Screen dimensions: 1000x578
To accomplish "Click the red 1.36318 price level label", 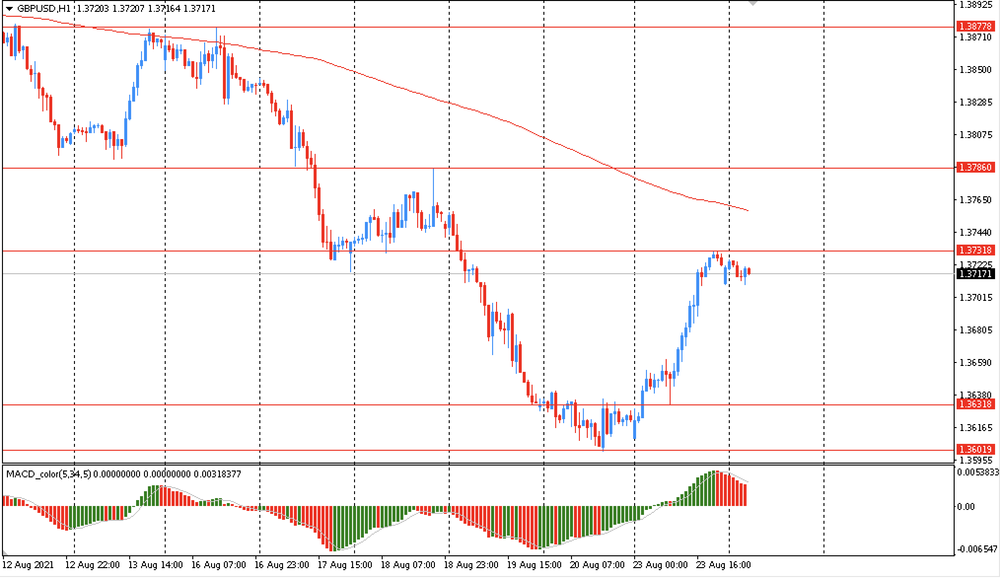I will (x=975, y=404).
